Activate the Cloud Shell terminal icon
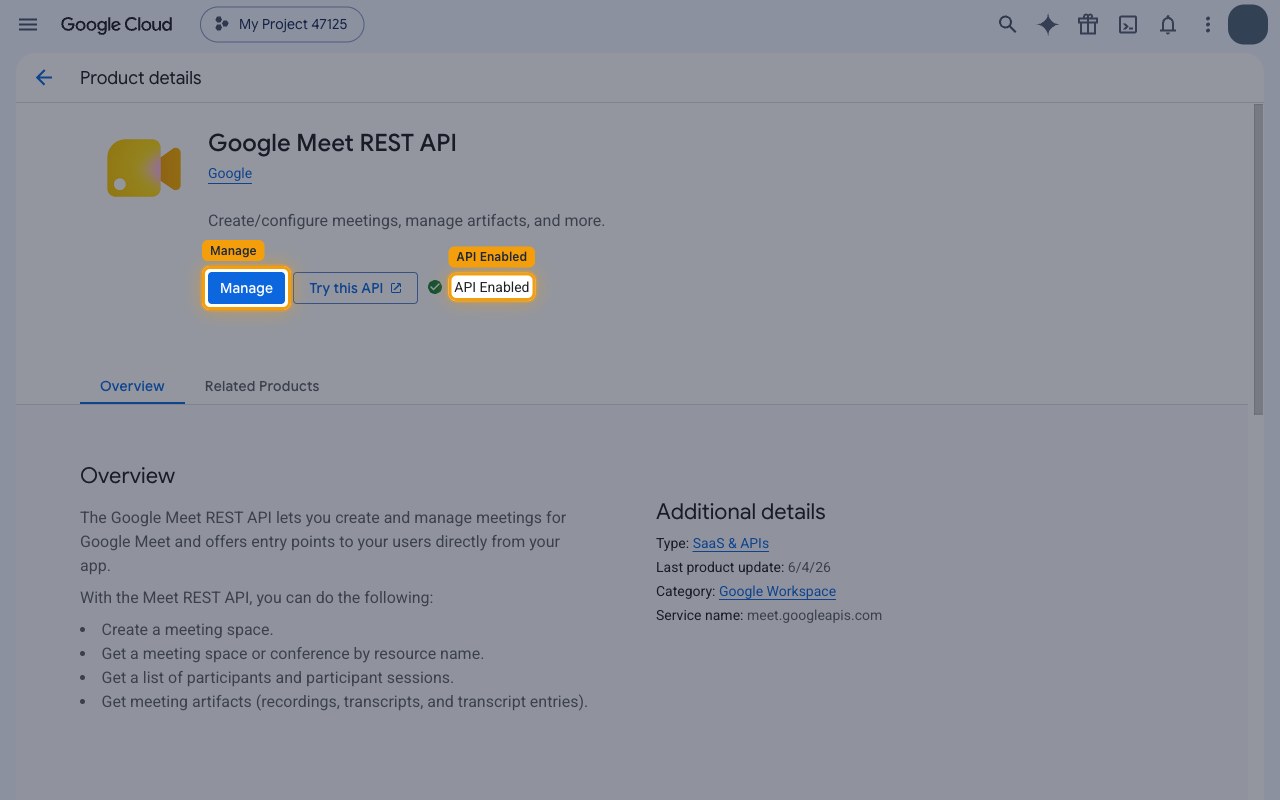 tap(1128, 25)
